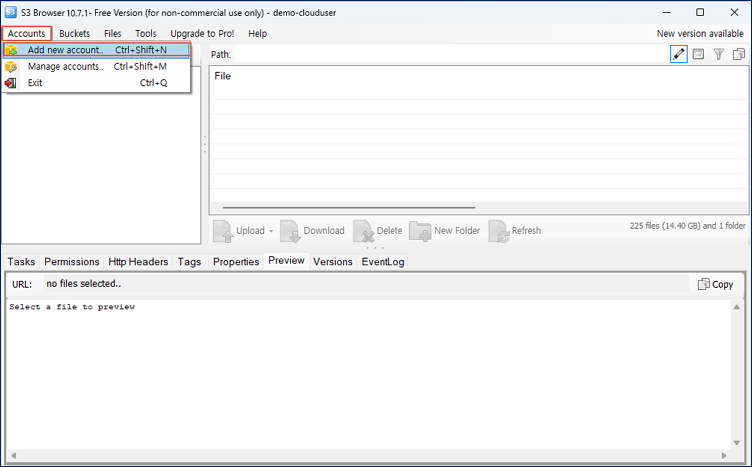This screenshot has width=752, height=467.
Task: Open the Http Headers tab
Action: [138, 262]
